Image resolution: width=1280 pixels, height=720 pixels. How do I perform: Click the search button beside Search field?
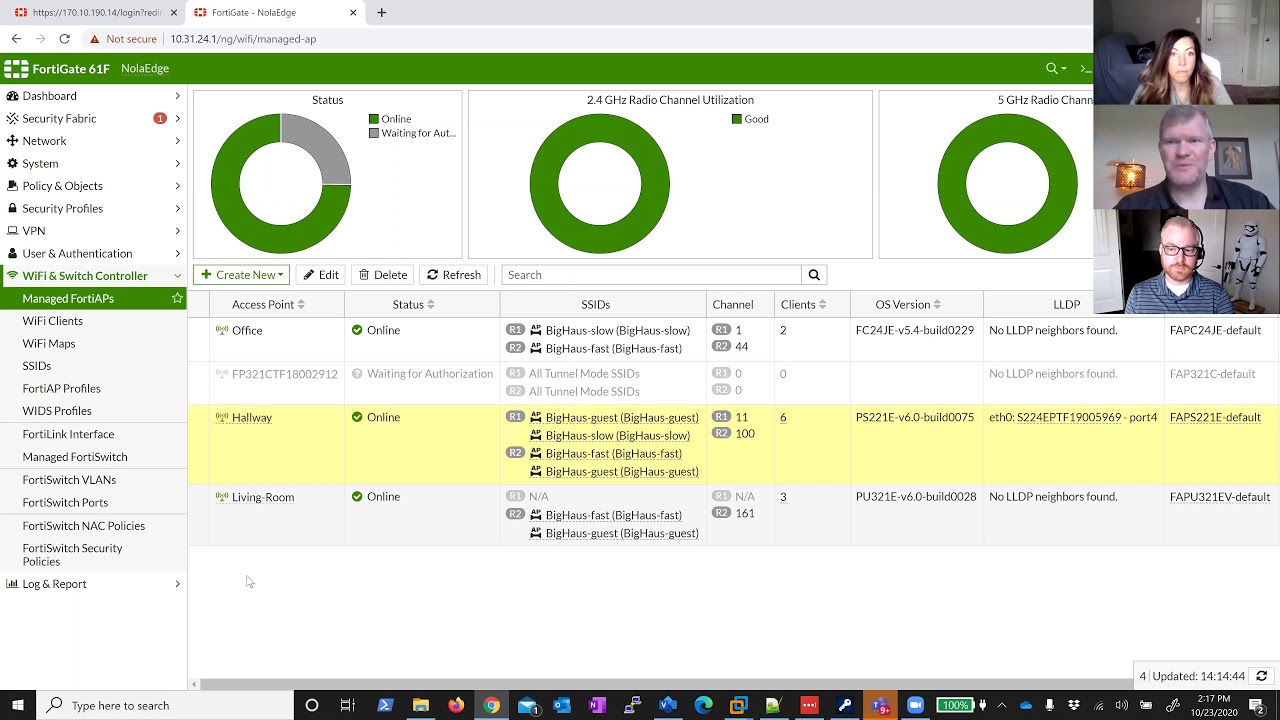point(814,275)
